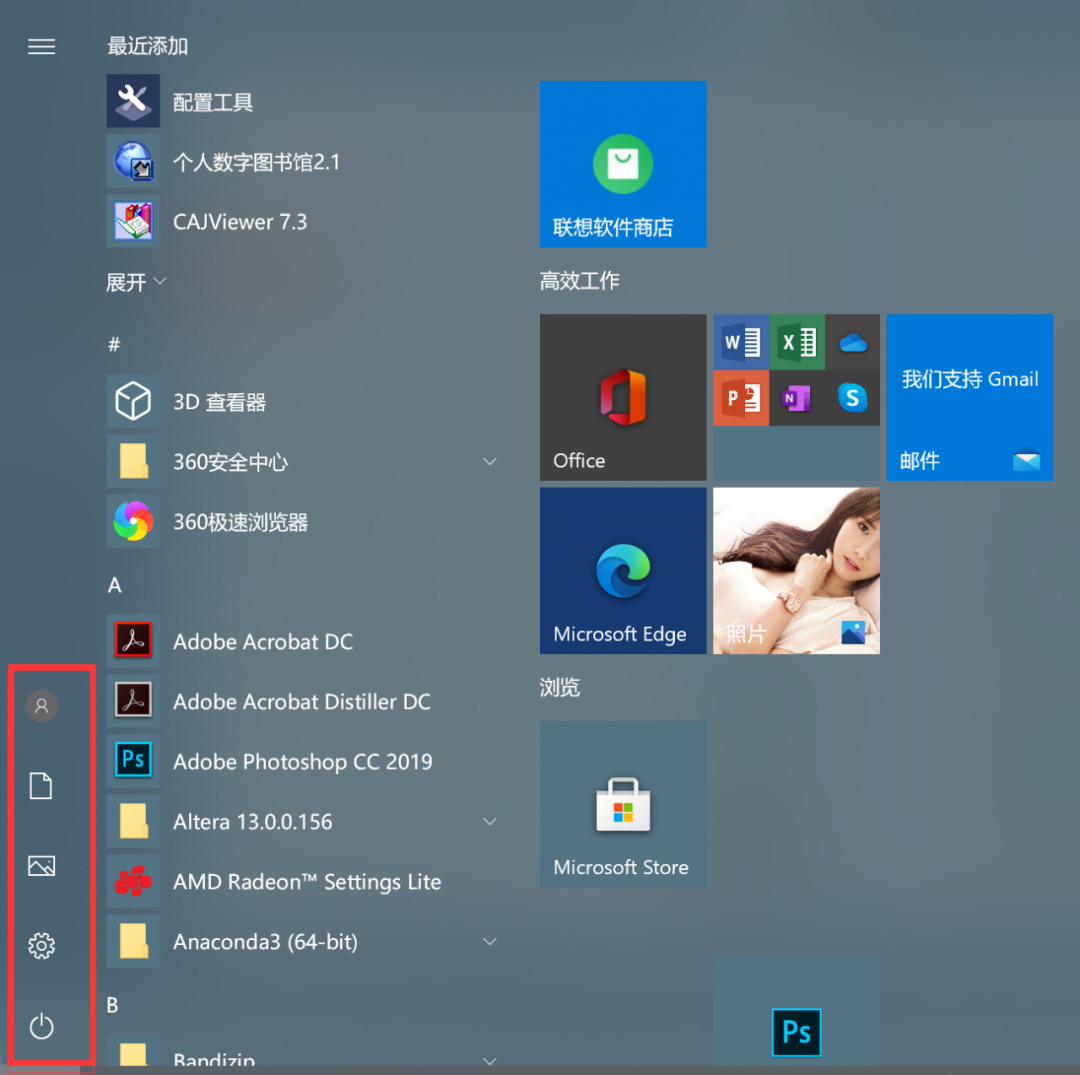Expand the Altera 13.0.0.156 chevron

[x=490, y=822]
